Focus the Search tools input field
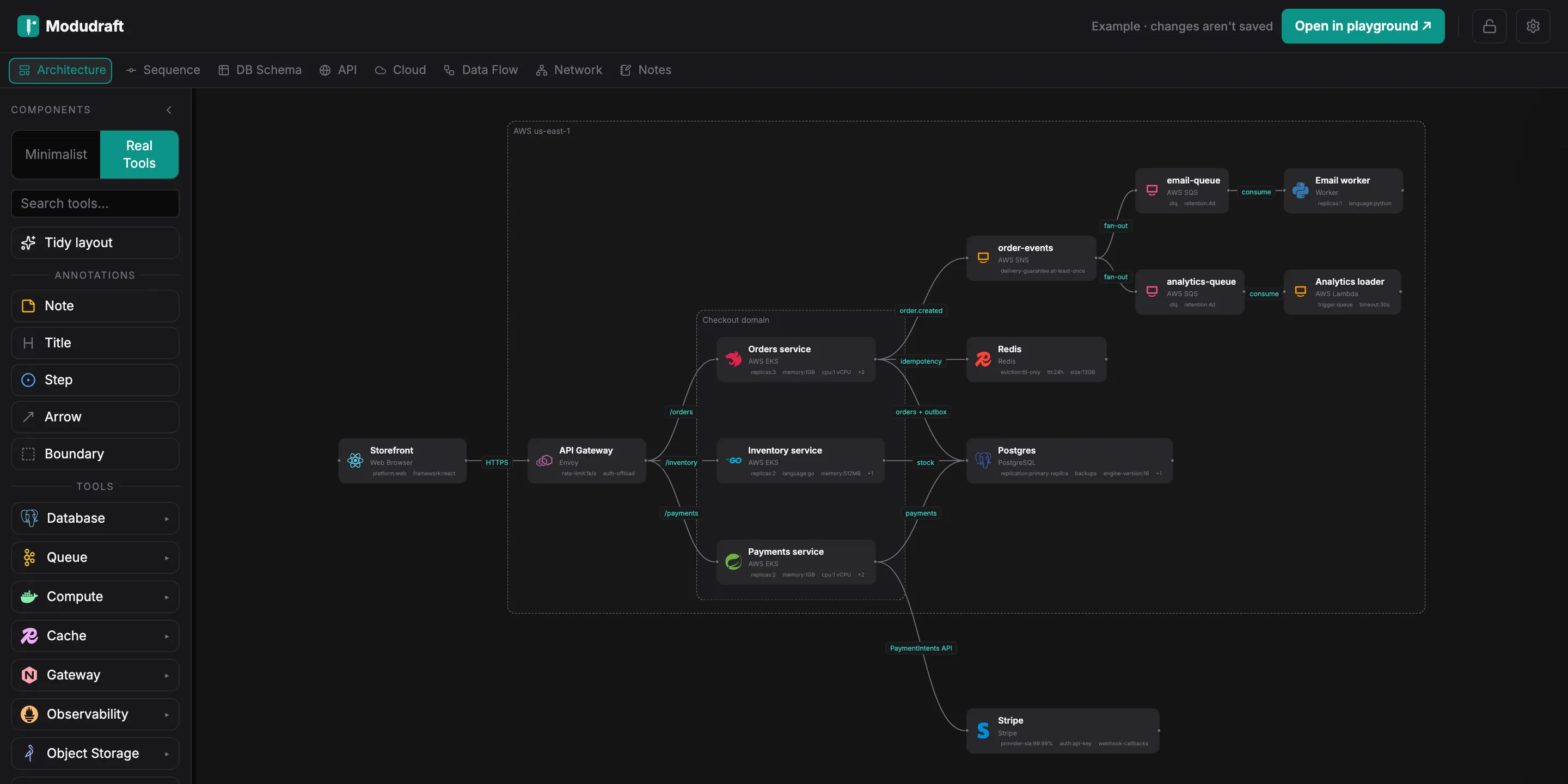The image size is (1568, 784). click(x=95, y=203)
